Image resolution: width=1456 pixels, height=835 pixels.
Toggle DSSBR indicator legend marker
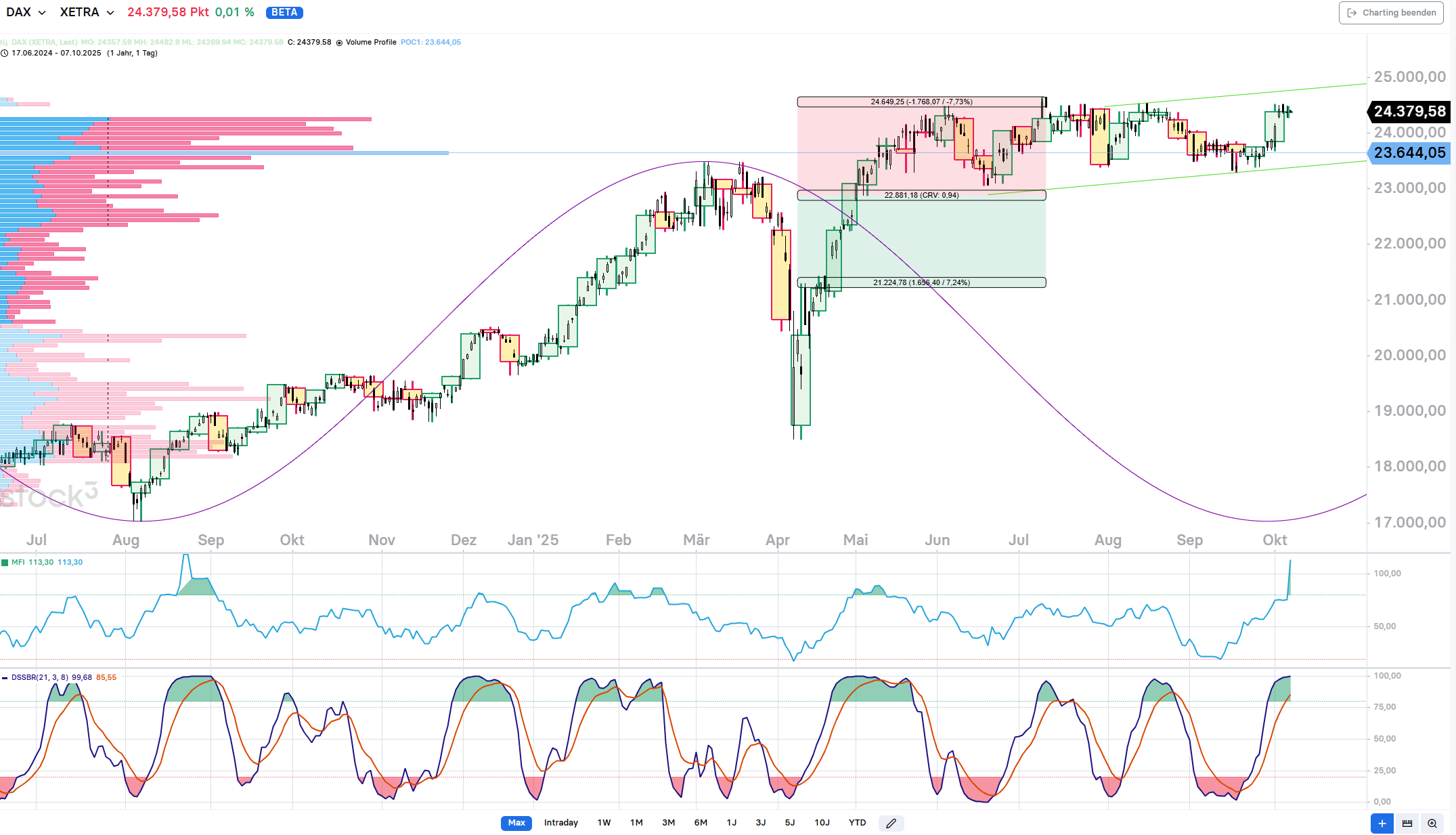coord(5,677)
